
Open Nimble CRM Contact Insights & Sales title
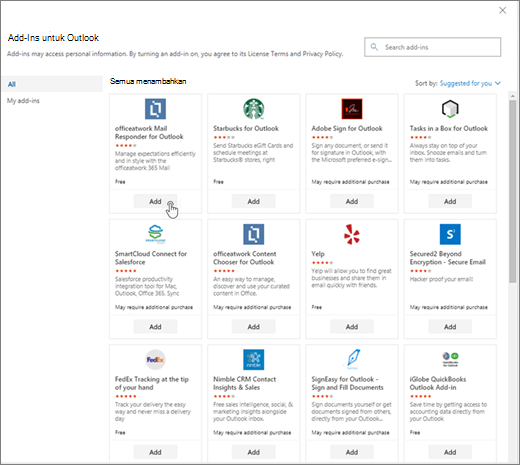coord(245,383)
